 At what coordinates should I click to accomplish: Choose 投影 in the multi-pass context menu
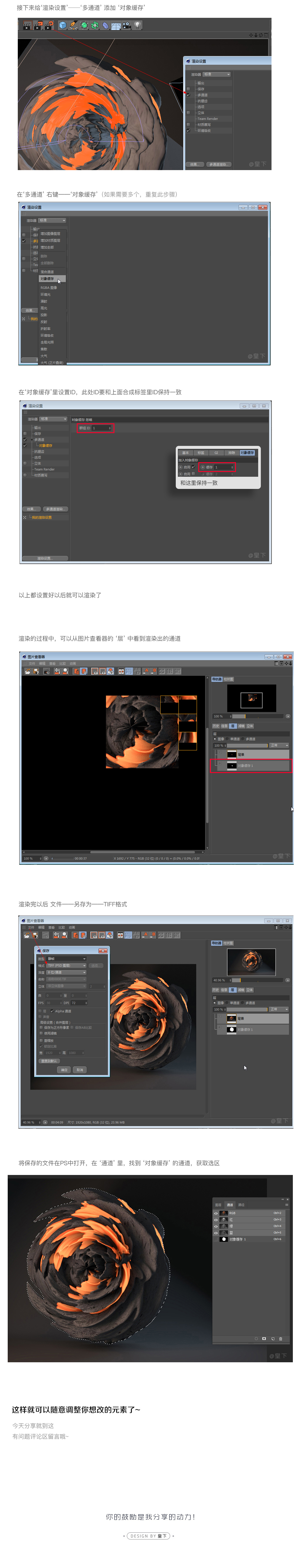click(44, 315)
